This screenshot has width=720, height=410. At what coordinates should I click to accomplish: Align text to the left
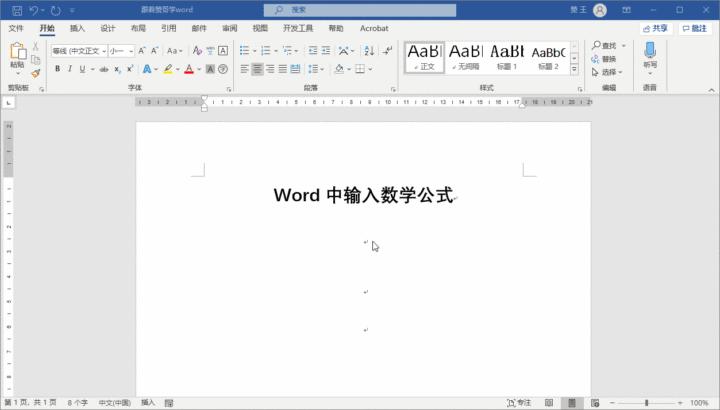tap(244, 69)
